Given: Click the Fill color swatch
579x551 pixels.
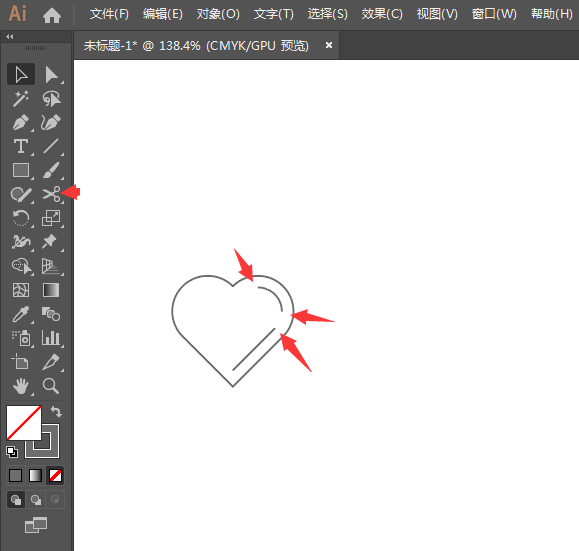Looking at the screenshot, I should [24, 423].
